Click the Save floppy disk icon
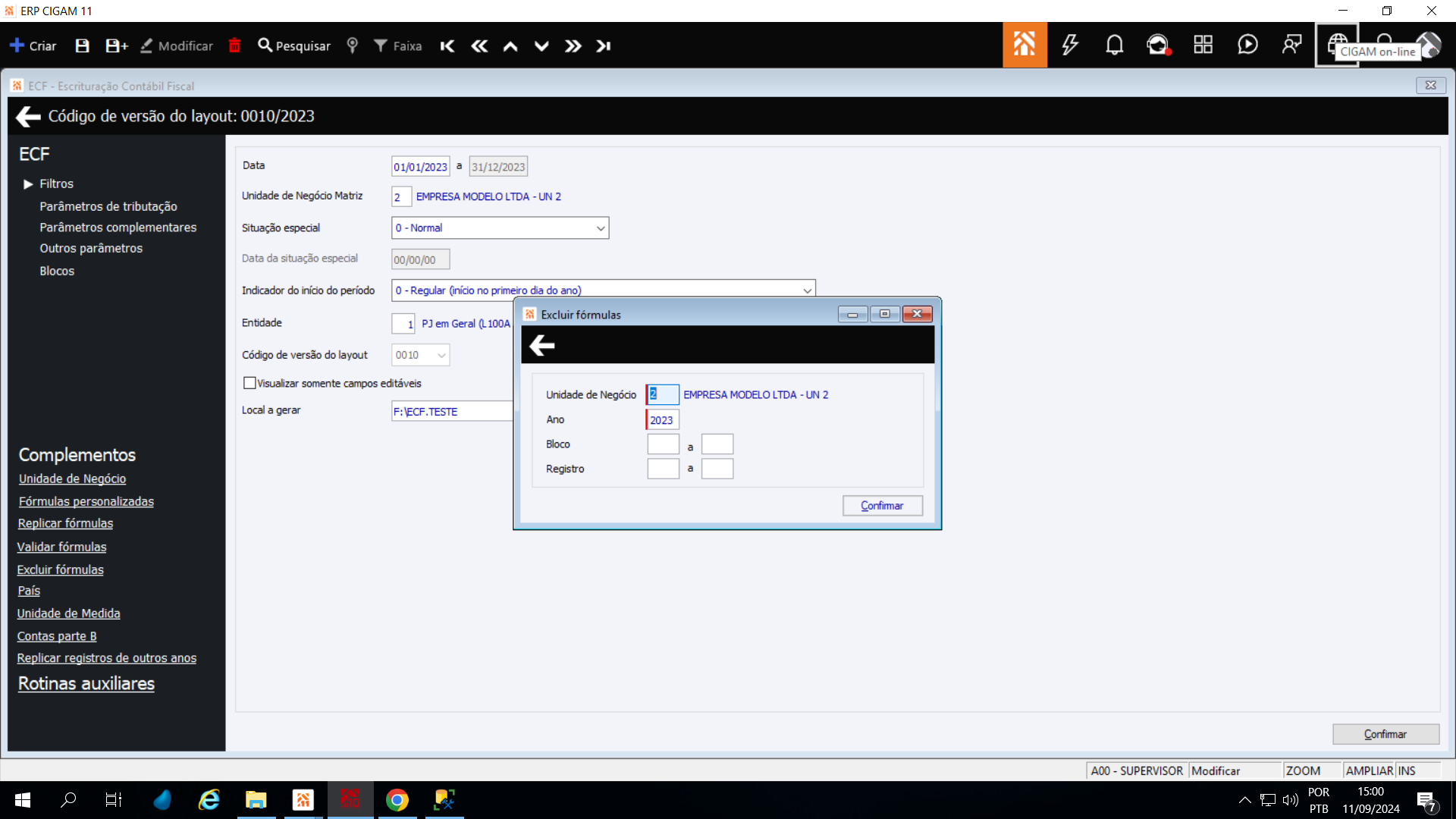Image resolution: width=1456 pixels, height=819 pixels. click(x=82, y=46)
